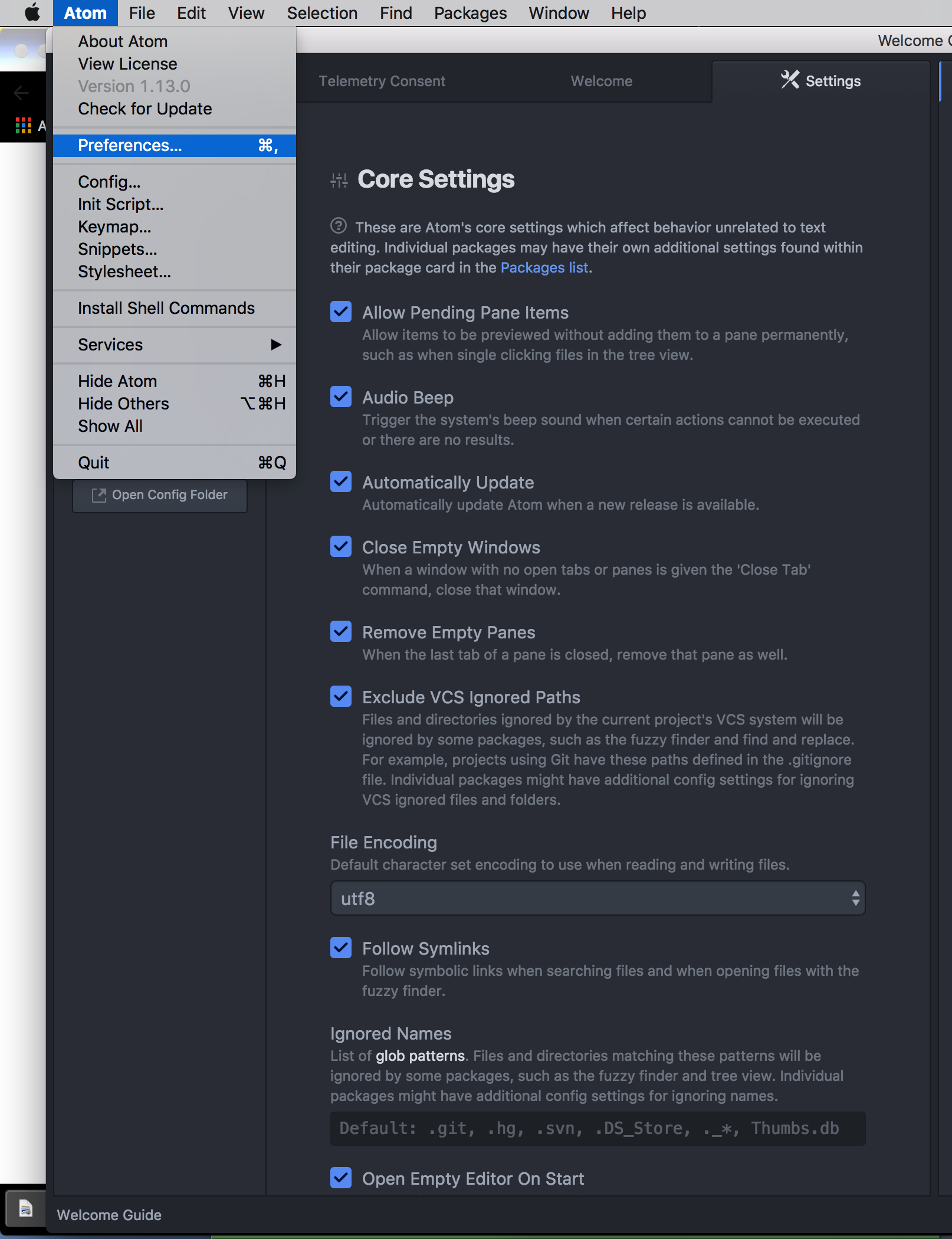Open Keymap... from the menu

pyautogui.click(x=175, y=227)
